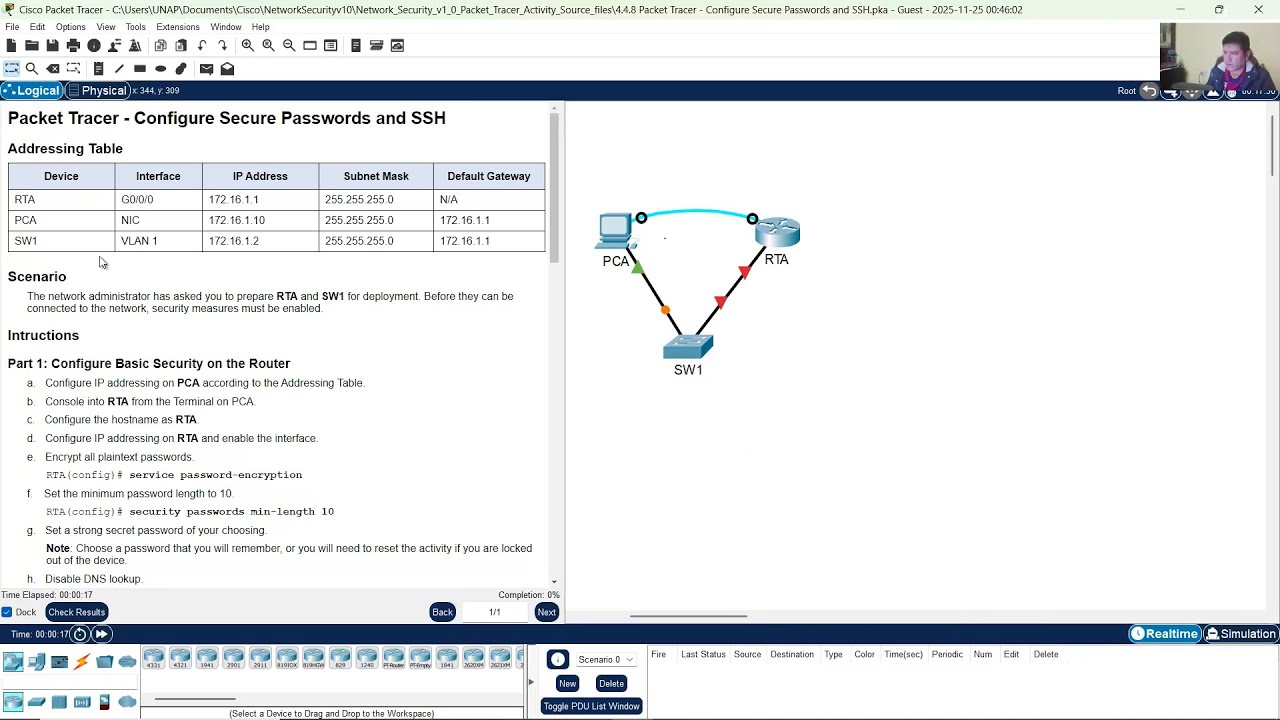Select the Add Complex PDU open envelope icon
The width and height of the screenshot is (1280, 720).
(x=227, y=68)
